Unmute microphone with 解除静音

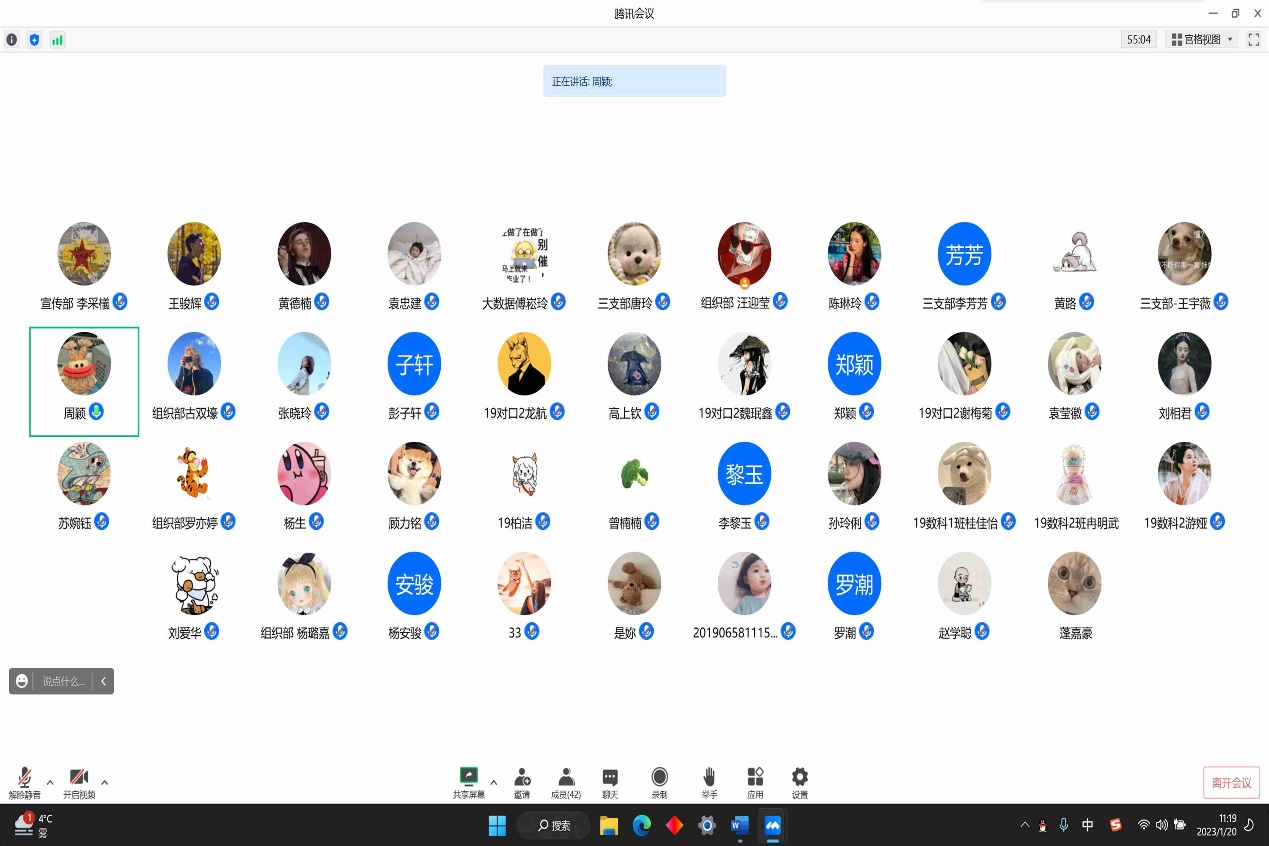point(24,779)
